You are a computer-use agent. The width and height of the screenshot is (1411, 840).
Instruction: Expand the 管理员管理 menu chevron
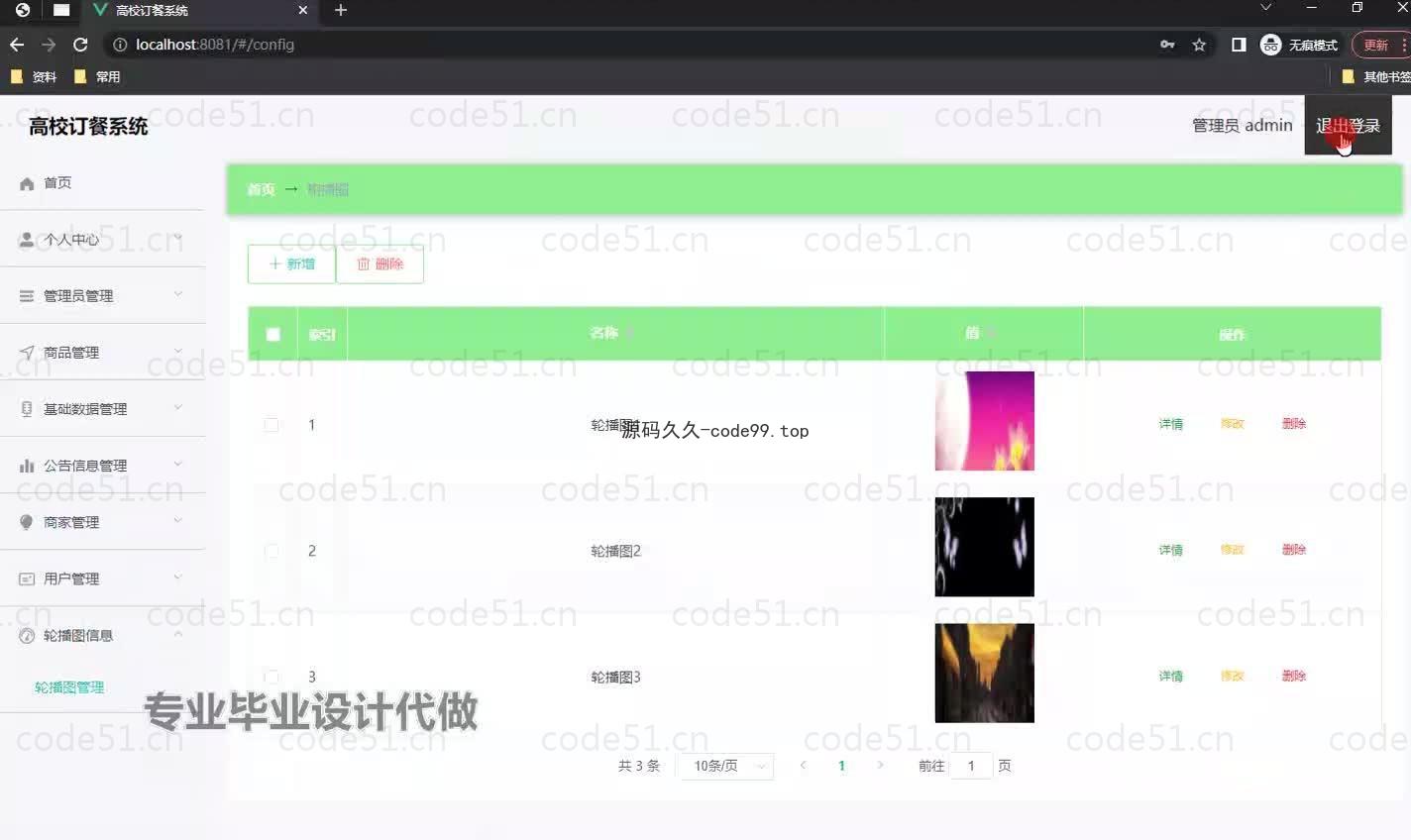(178, 294)
